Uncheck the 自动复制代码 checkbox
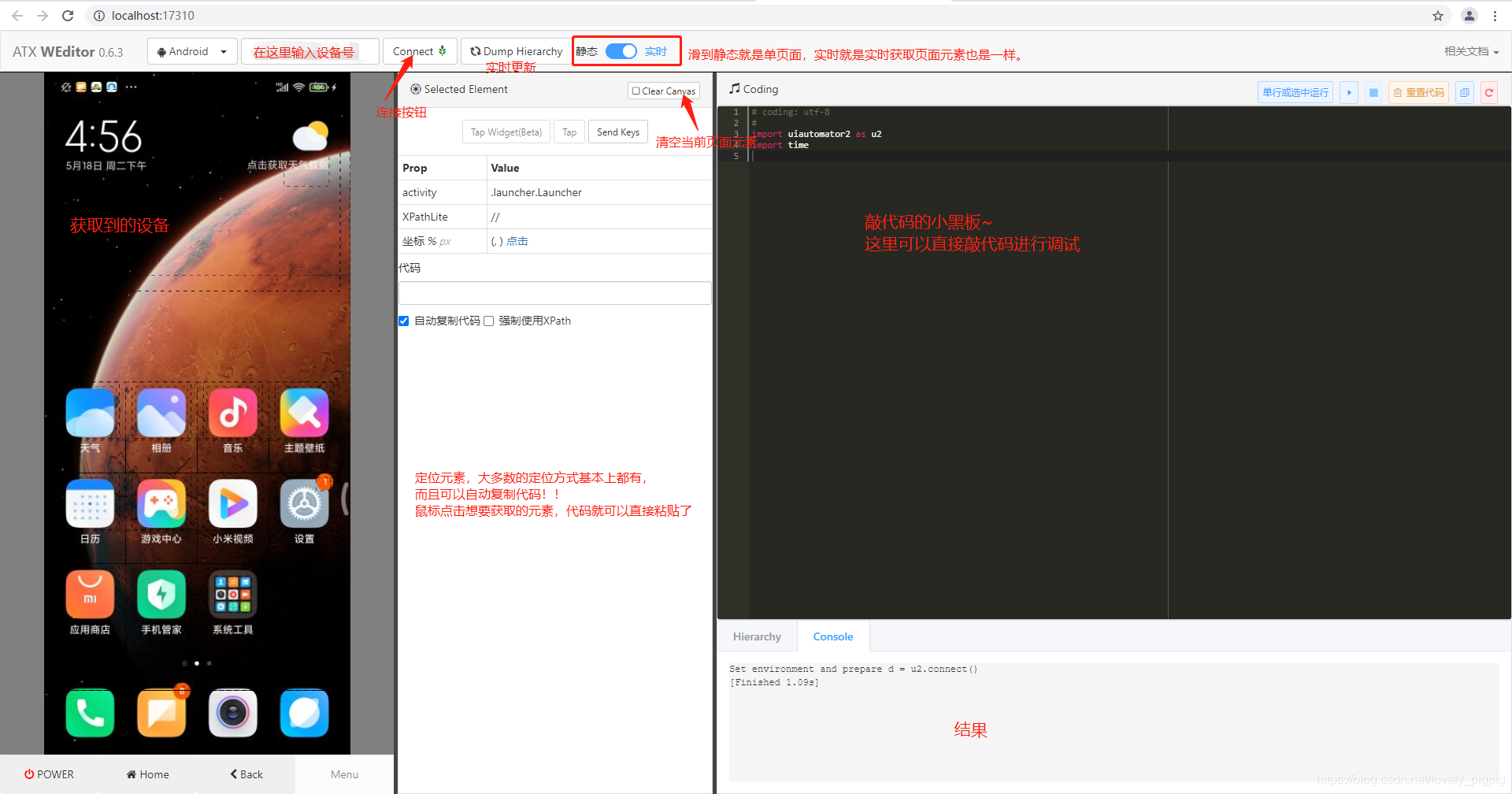The height and width of the screenshot is (794, 1512). coord(403,321)
